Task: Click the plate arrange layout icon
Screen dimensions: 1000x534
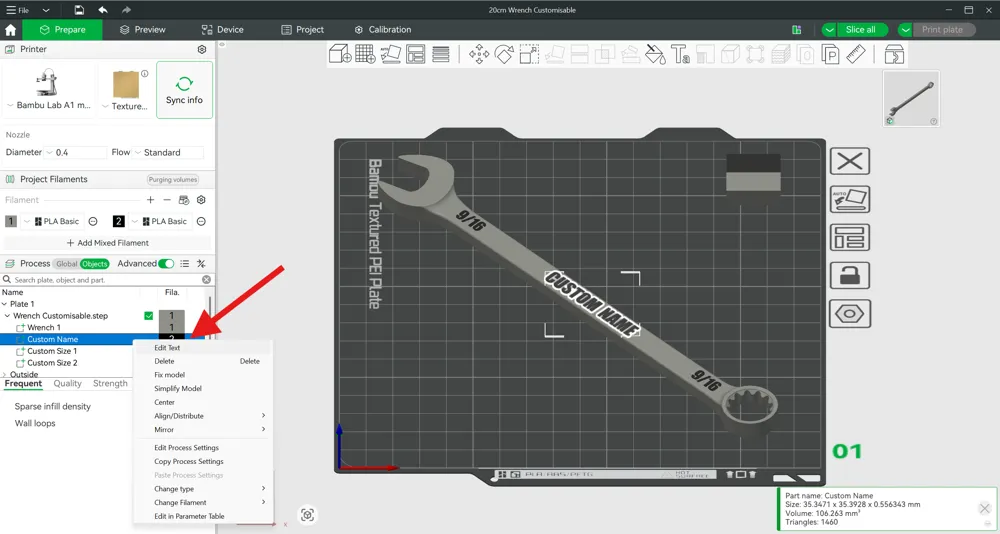Action: point(850,237)
